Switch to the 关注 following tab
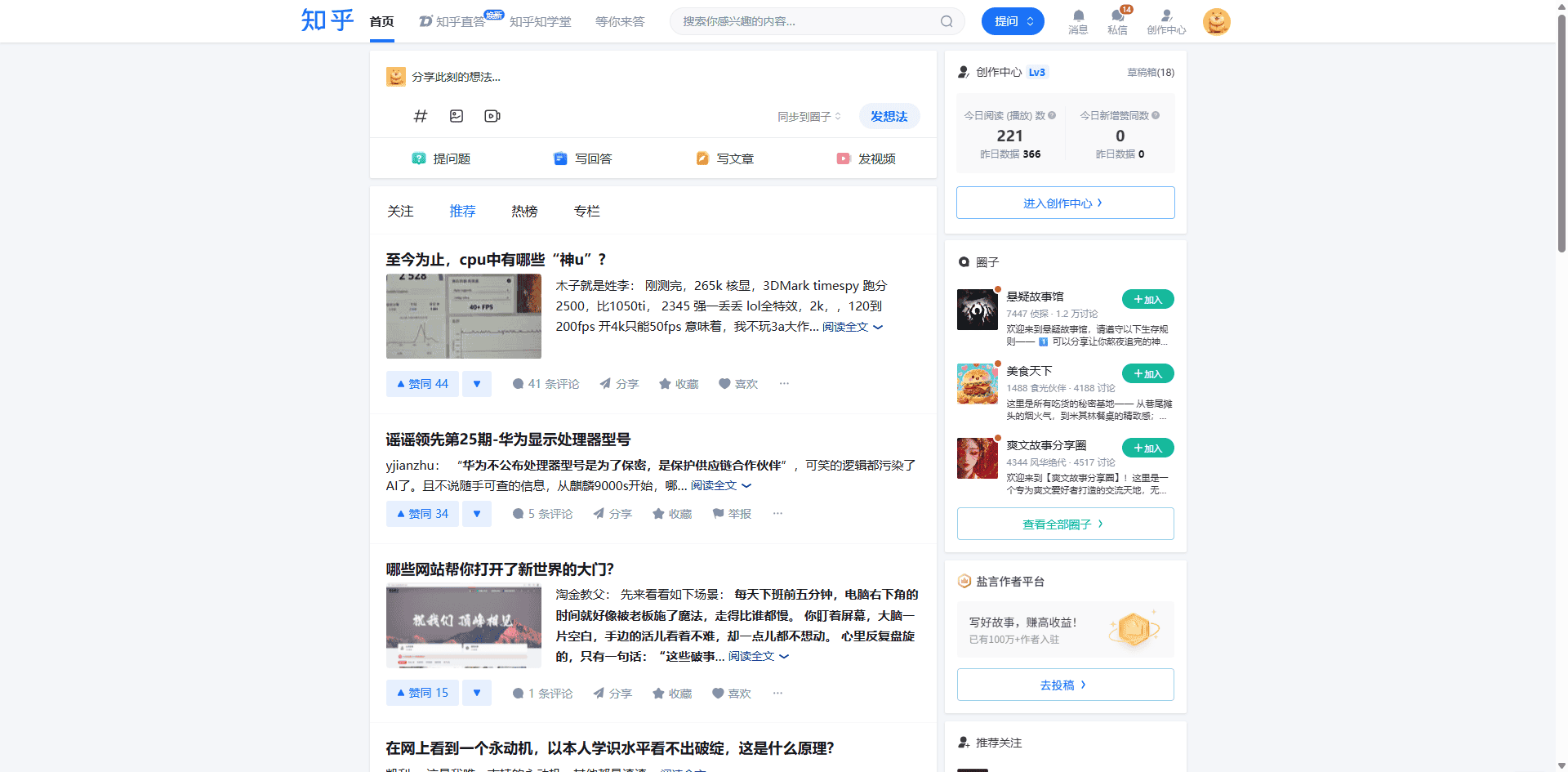Viewport: 1568px width, 772px height. pos(400,212)
